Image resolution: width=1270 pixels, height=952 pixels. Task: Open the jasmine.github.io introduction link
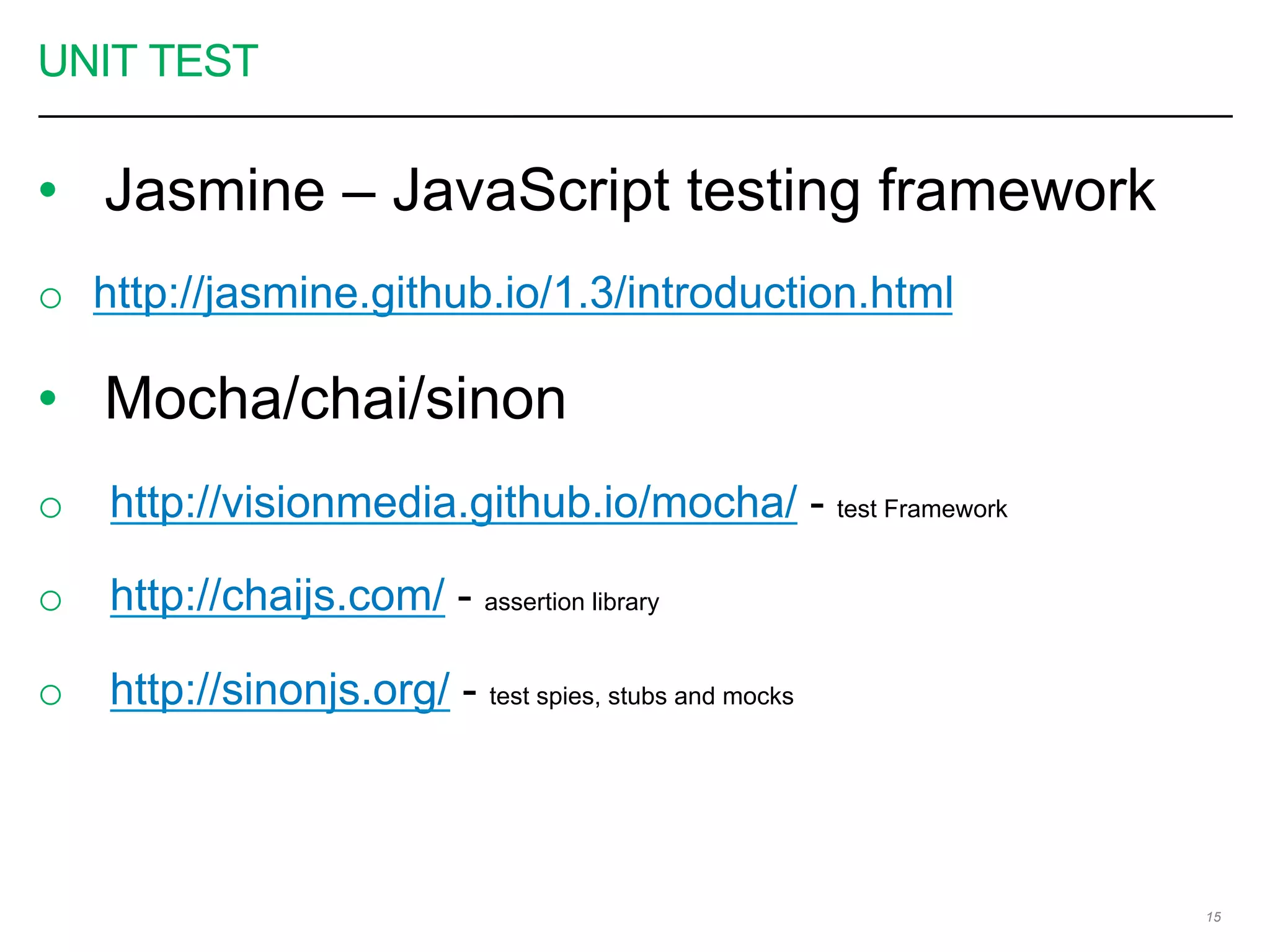pyautogui.click(x=523, y=293)
